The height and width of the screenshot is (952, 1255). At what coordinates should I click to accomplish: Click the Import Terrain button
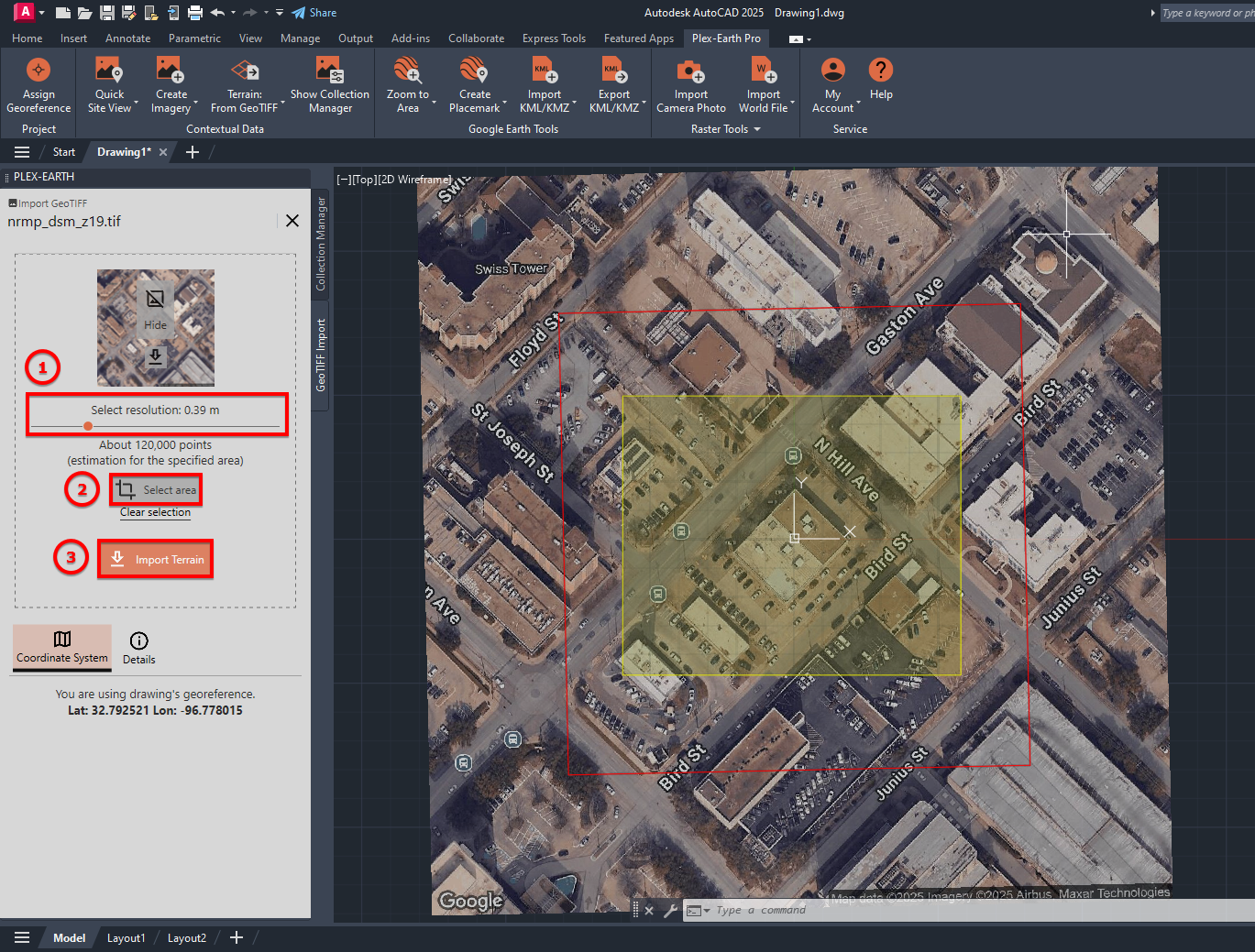(x=156, y=559)
